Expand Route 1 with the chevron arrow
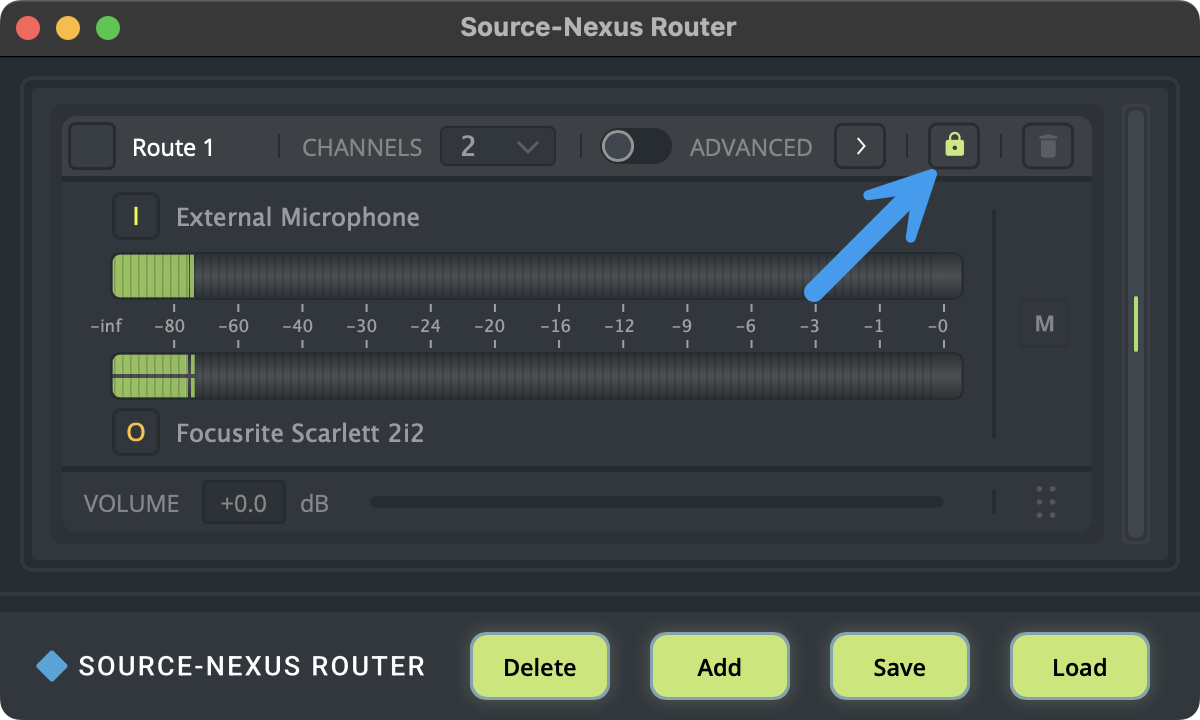Image resolution: width=1200 pixels, height=720 pixels. (x=860, y=147)
